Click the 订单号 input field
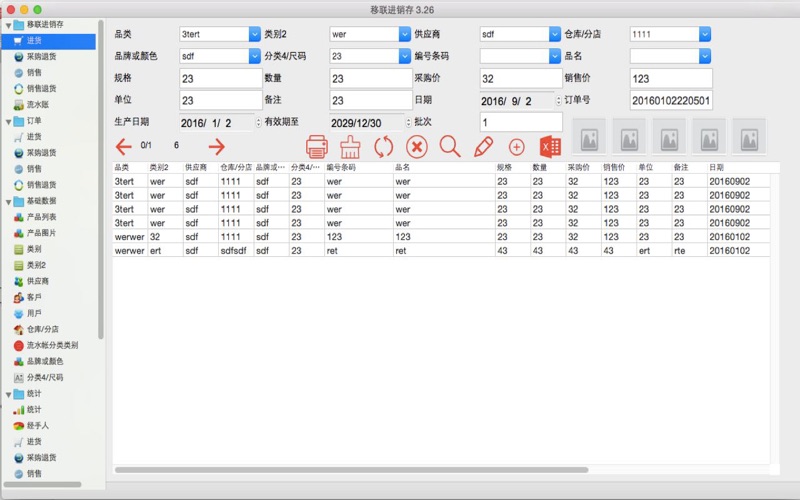The image size is (800, 500). point(670,100)
